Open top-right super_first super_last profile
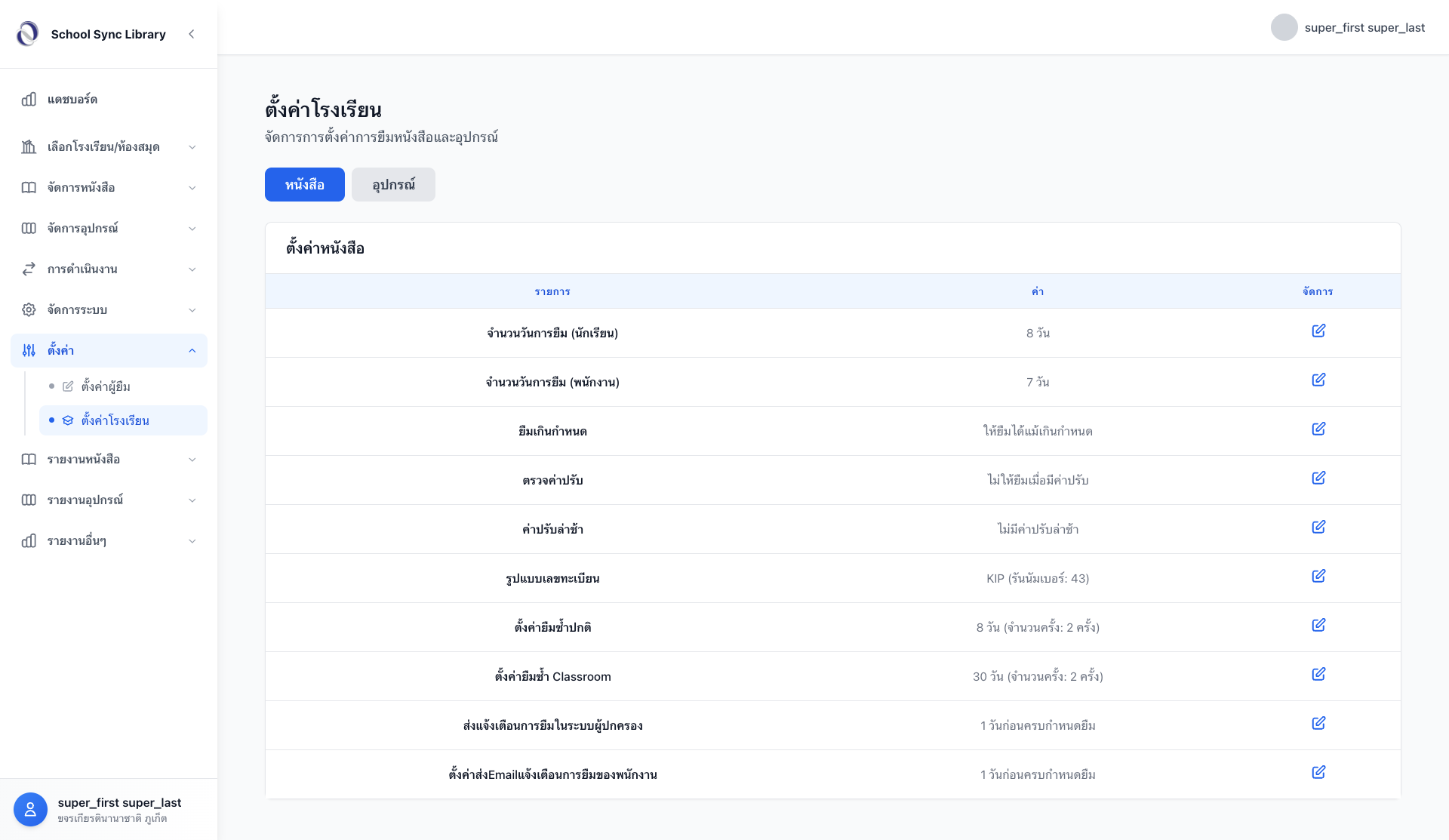 point(1348,28)
